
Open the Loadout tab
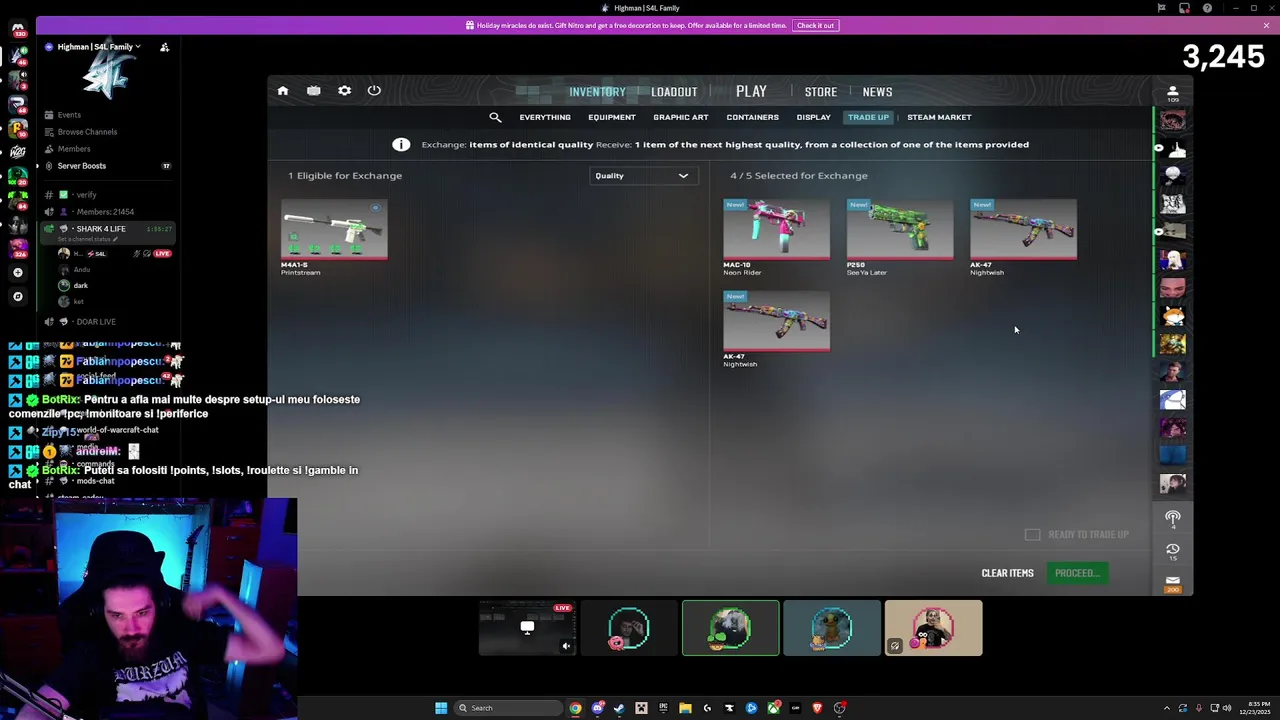(x=674, y=92)
